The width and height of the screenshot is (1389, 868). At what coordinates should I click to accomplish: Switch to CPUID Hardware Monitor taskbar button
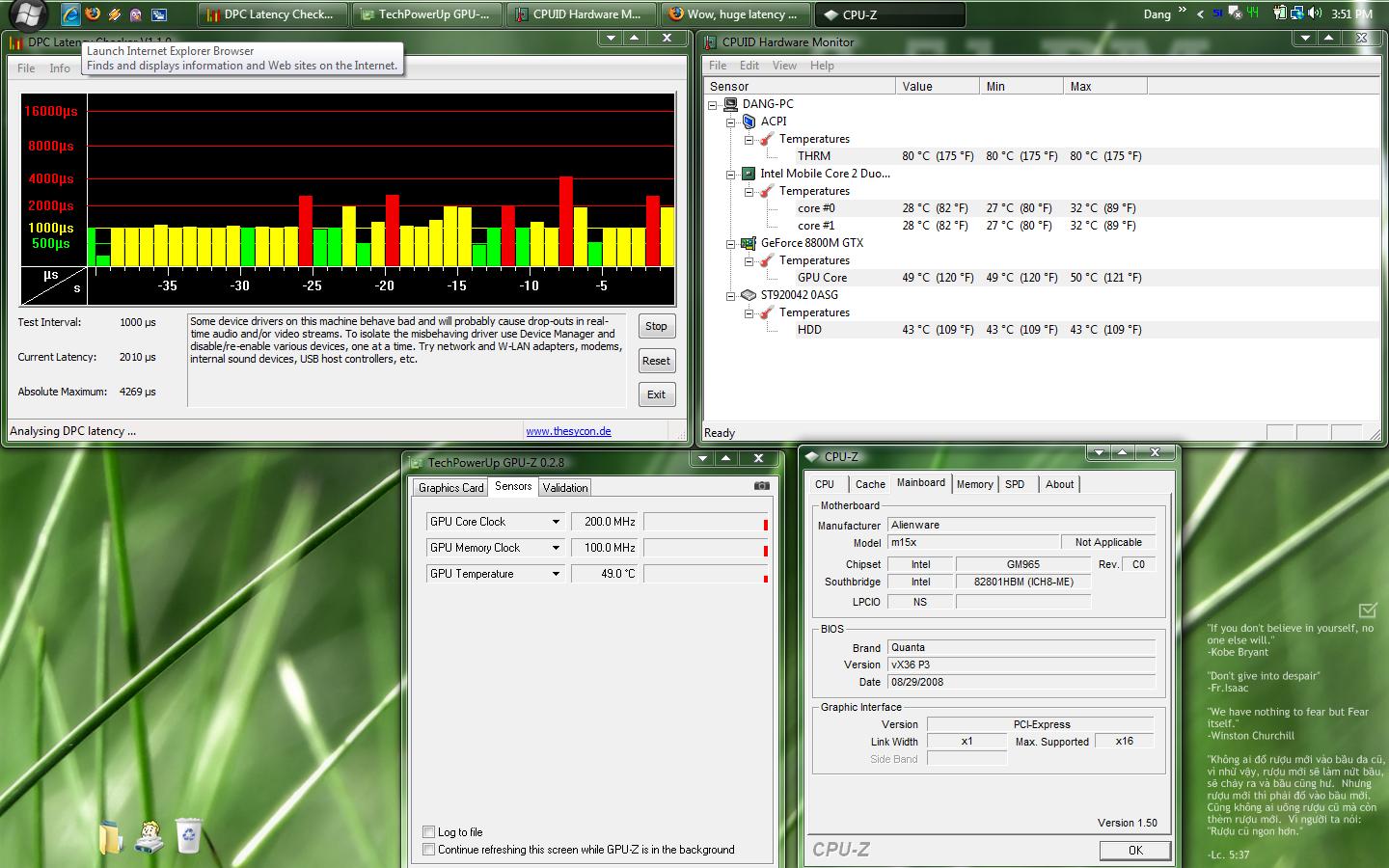pyautogui.click(x=581, y=14)
